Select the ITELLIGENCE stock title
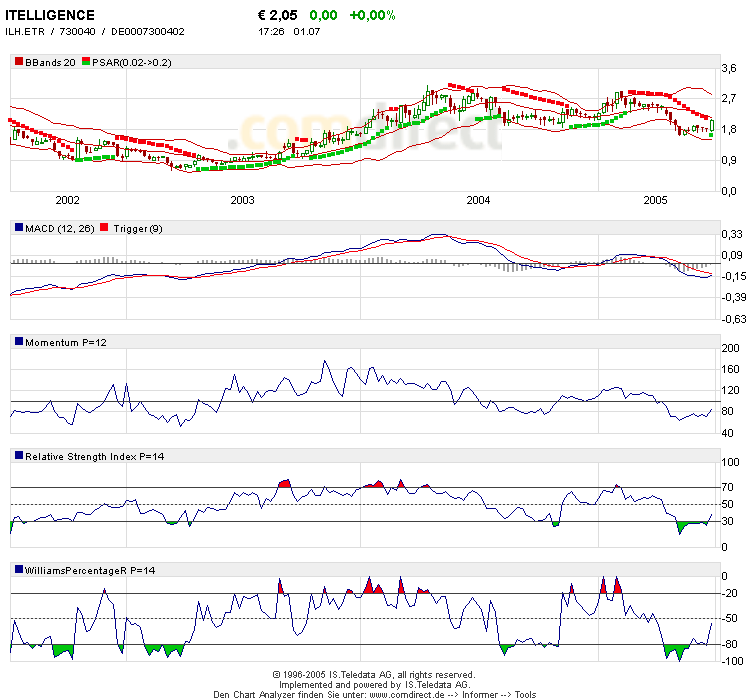 click(x=51, y=15)
